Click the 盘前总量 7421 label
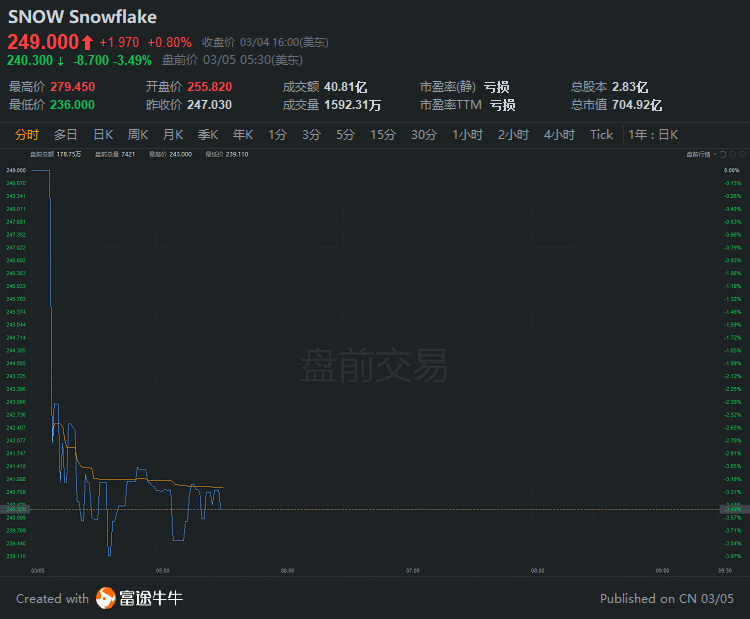This screenshot has width=750, height=619. coord(115,154)
